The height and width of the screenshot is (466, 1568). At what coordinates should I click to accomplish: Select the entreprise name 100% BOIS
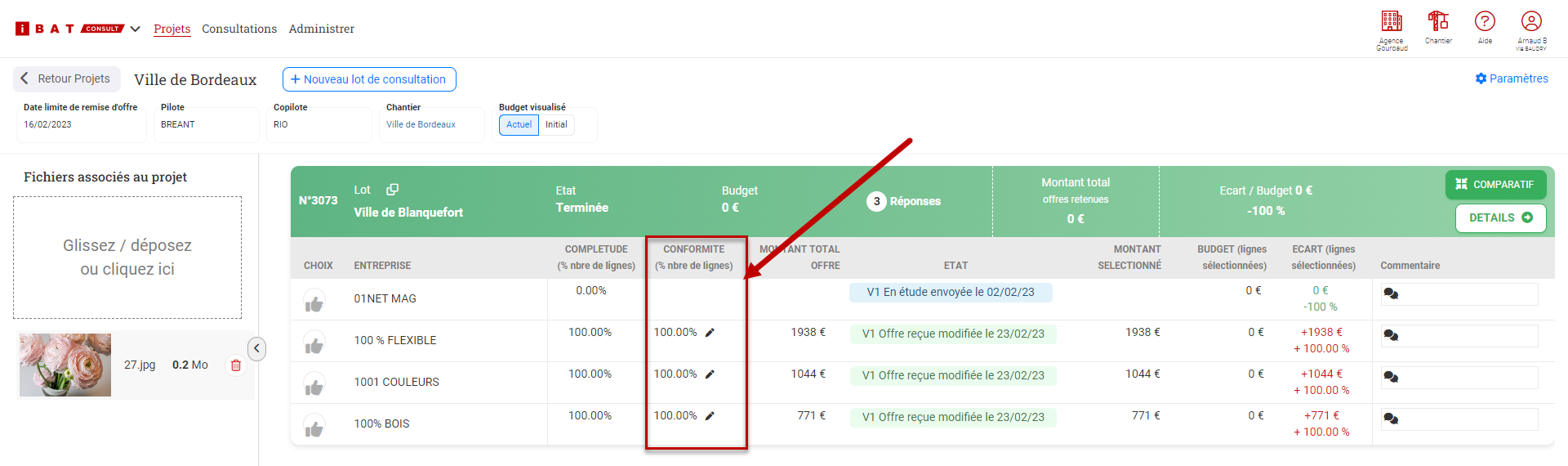click(381, 423)
